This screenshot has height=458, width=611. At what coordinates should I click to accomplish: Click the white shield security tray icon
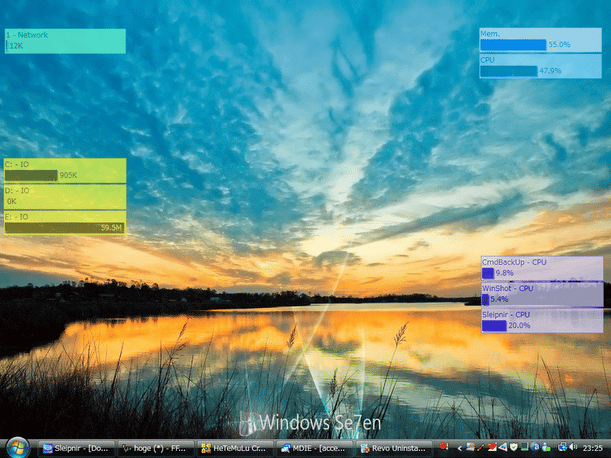point(514,447)
